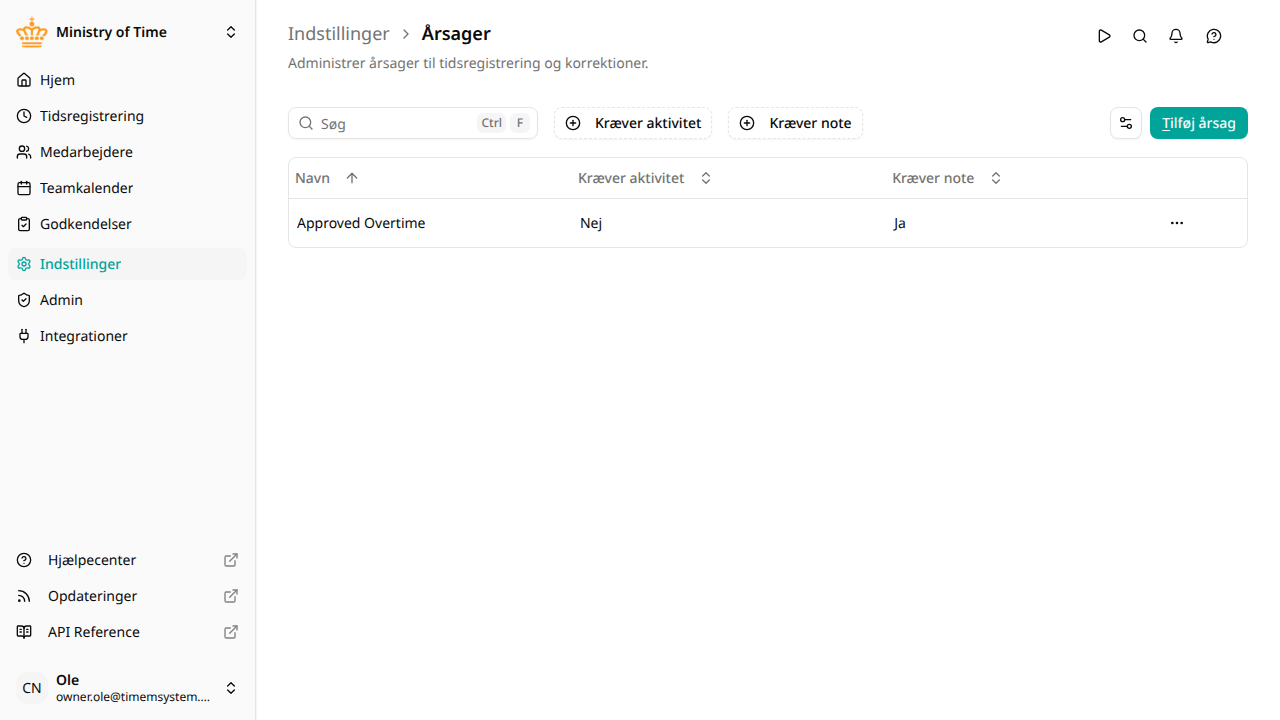This screenshot has height=720, width=1280.
Task: Click the Indstillinger gear icon
Action: coord(24,264)
